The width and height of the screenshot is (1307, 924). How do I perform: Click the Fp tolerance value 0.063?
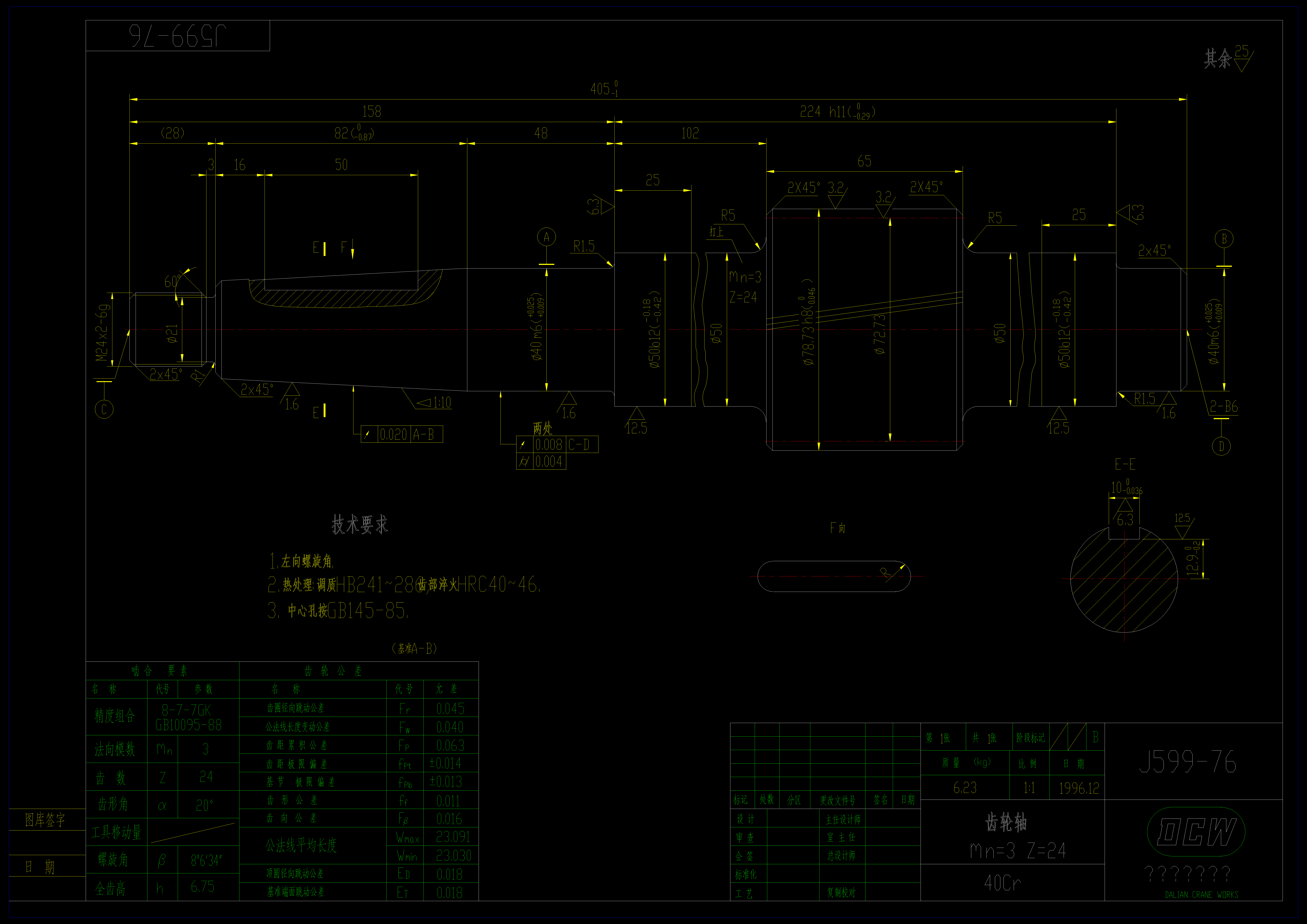[450, 745]
